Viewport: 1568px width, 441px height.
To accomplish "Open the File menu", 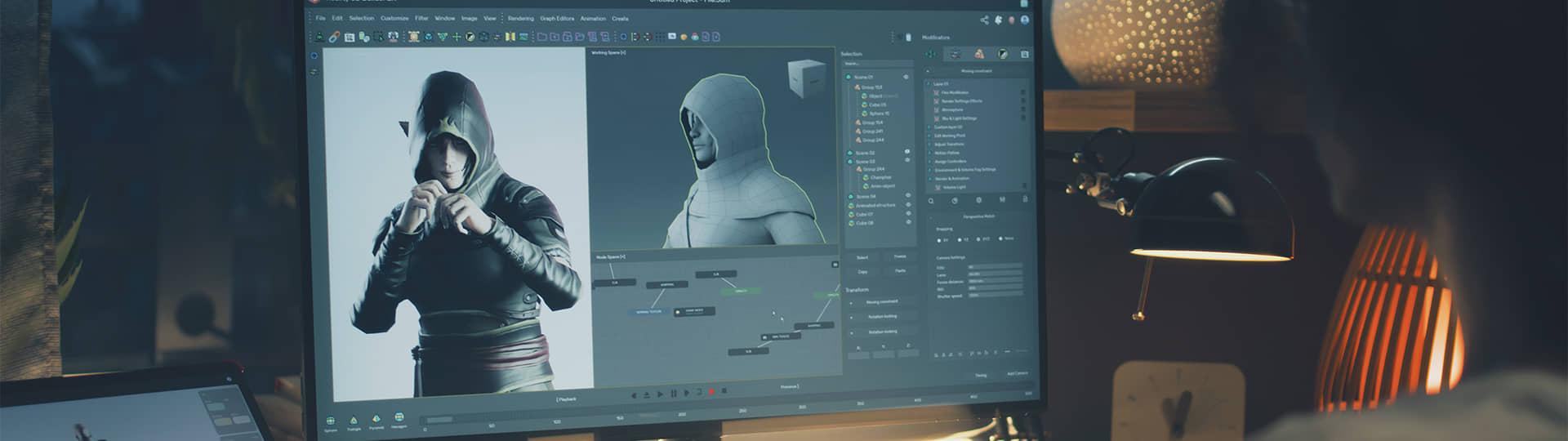I will (321, 18).
